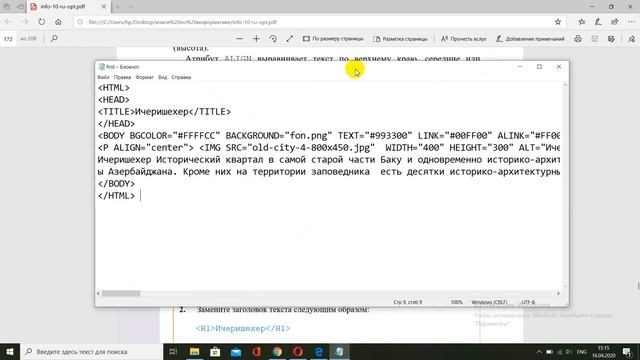Open the page layout option
The height and width of the screenshot is (360, 640).
point(400,39)
